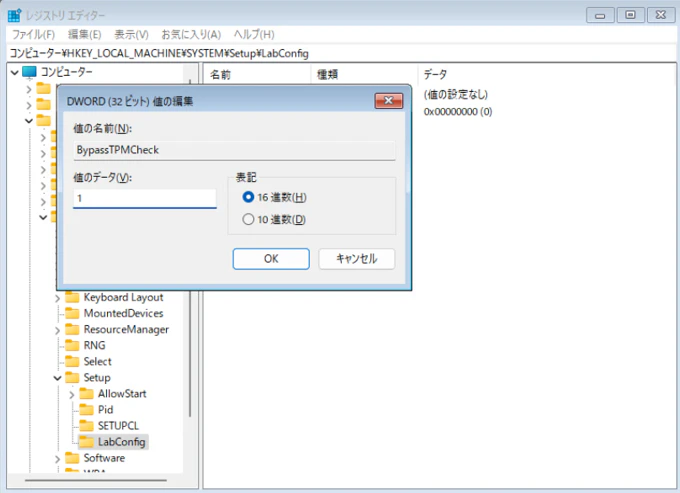This screenshot has height=493, width=680.
Task: Select the Pid tree label
Action: click(x=105, y=410)
